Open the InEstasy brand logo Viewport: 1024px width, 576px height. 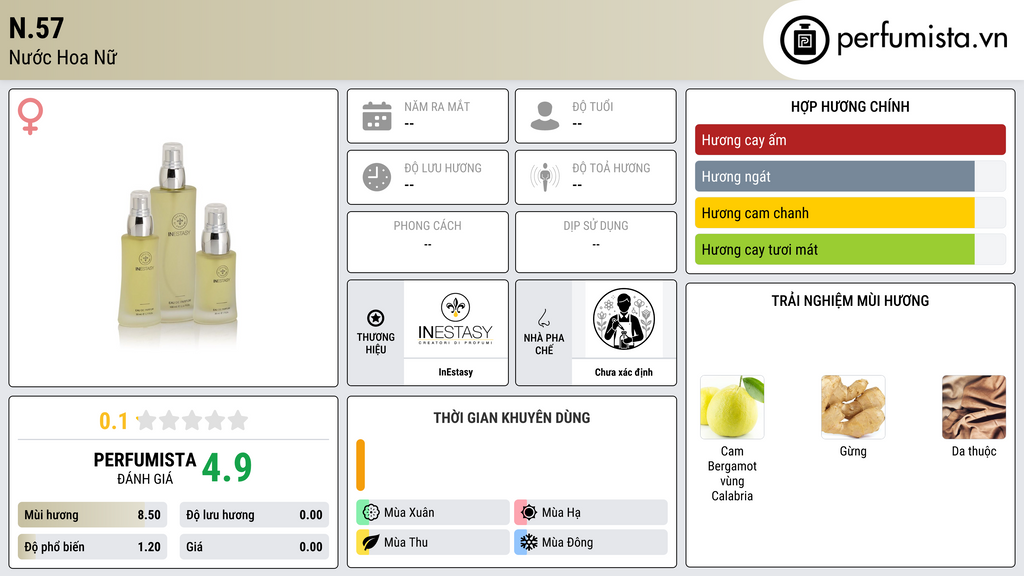[x=455, y=319]
